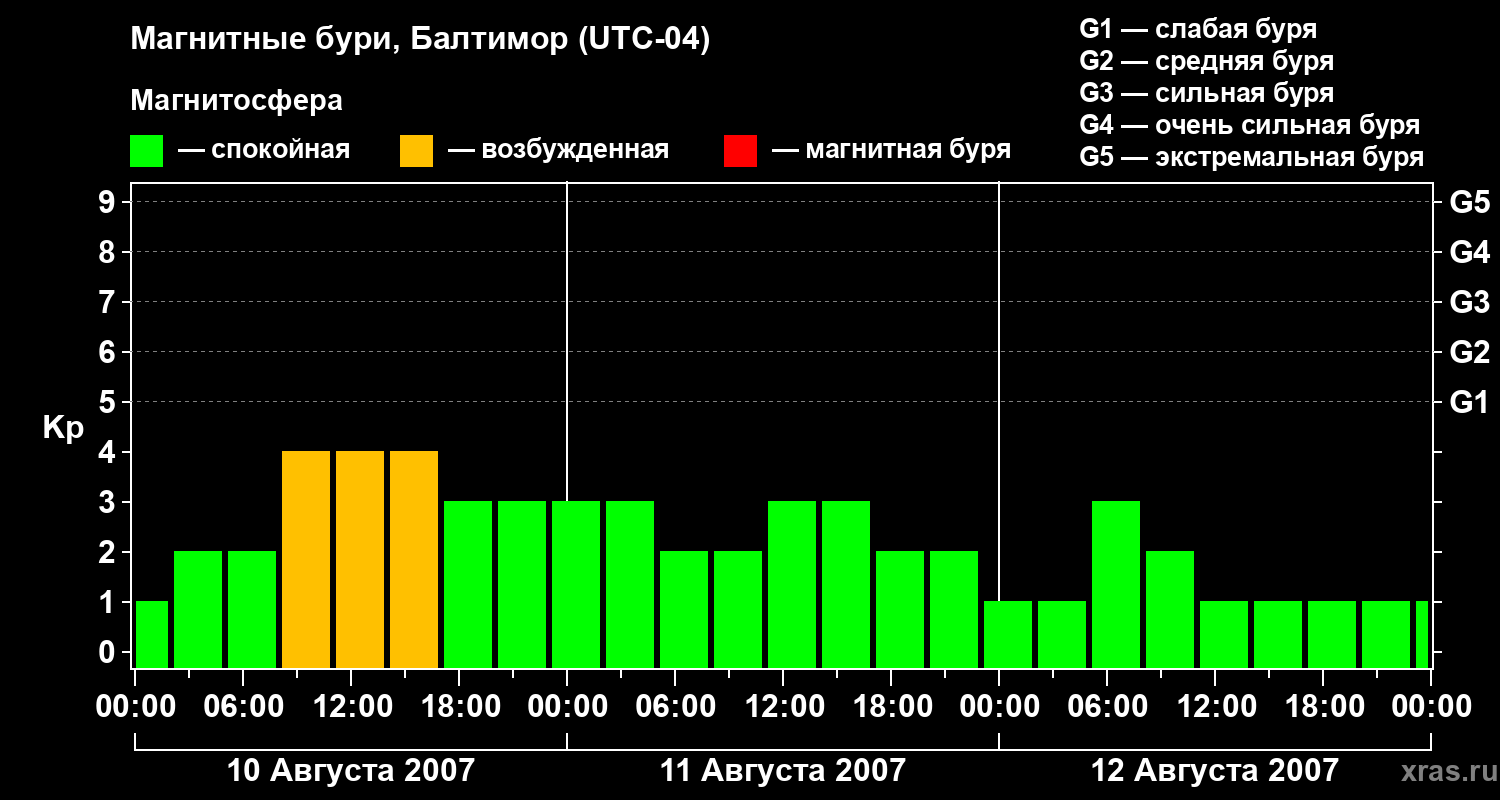Click the Kp 2 bar on 12 August 08:00–11:00

click(x=1170, y=610)
